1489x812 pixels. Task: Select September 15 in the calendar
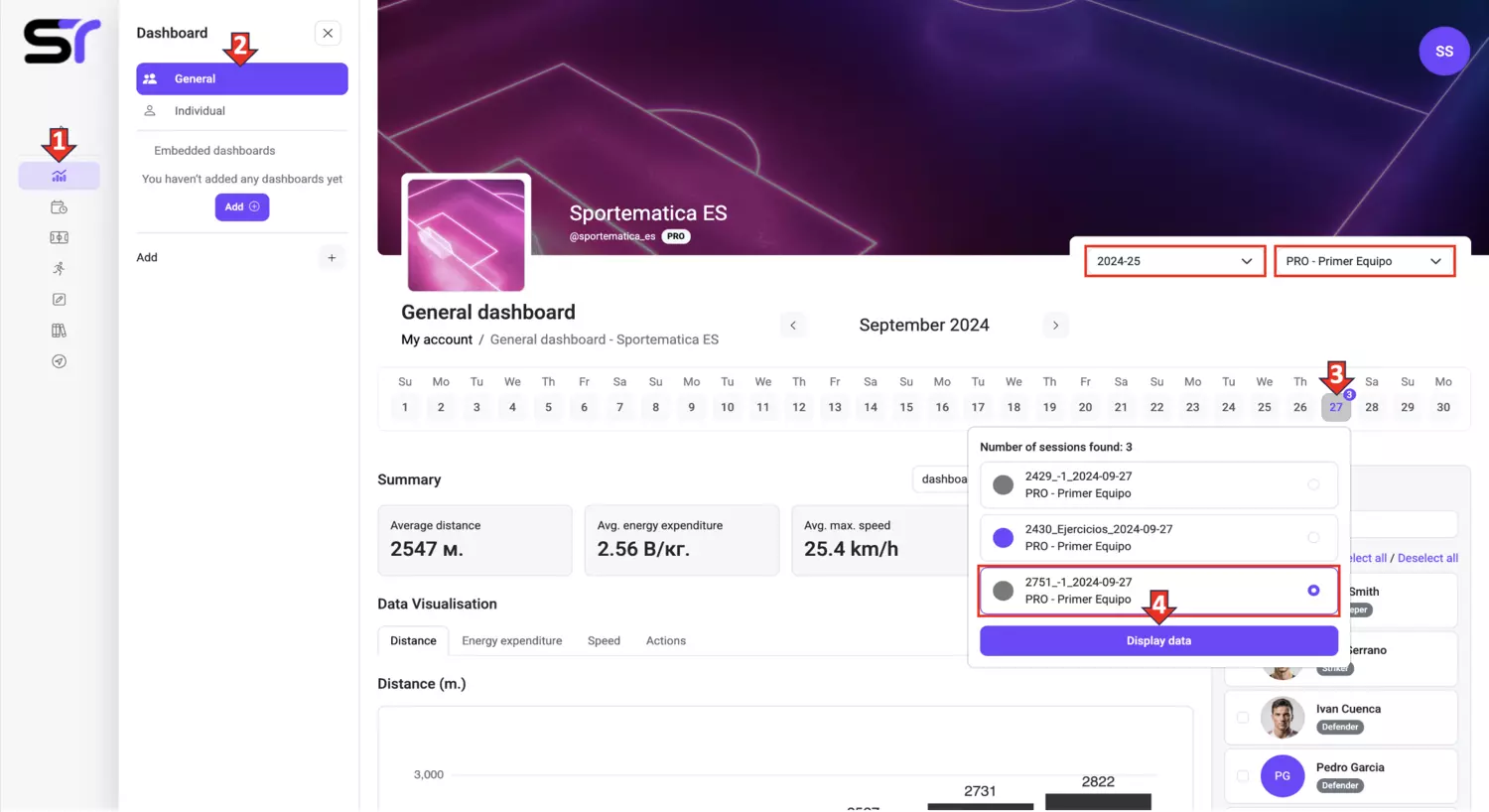[x=906, y=407]
